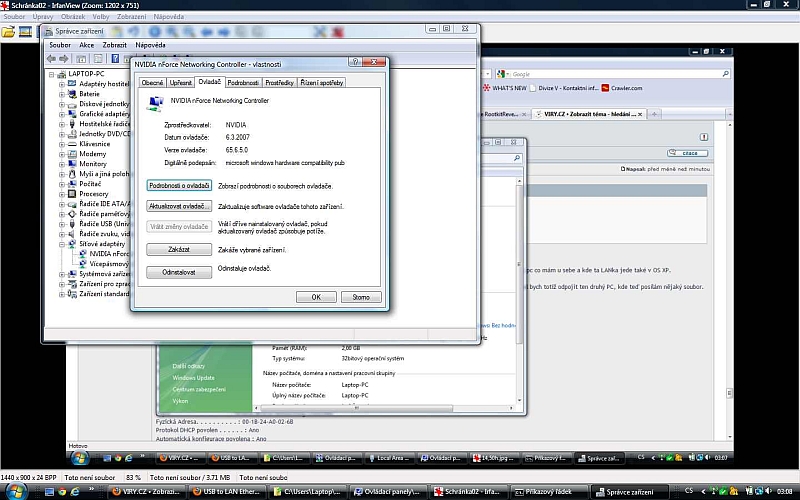Screen dimensions: 800x500
Task: Click the NVIDIA nForce adapter icon in tree
Action: [82, 254]
